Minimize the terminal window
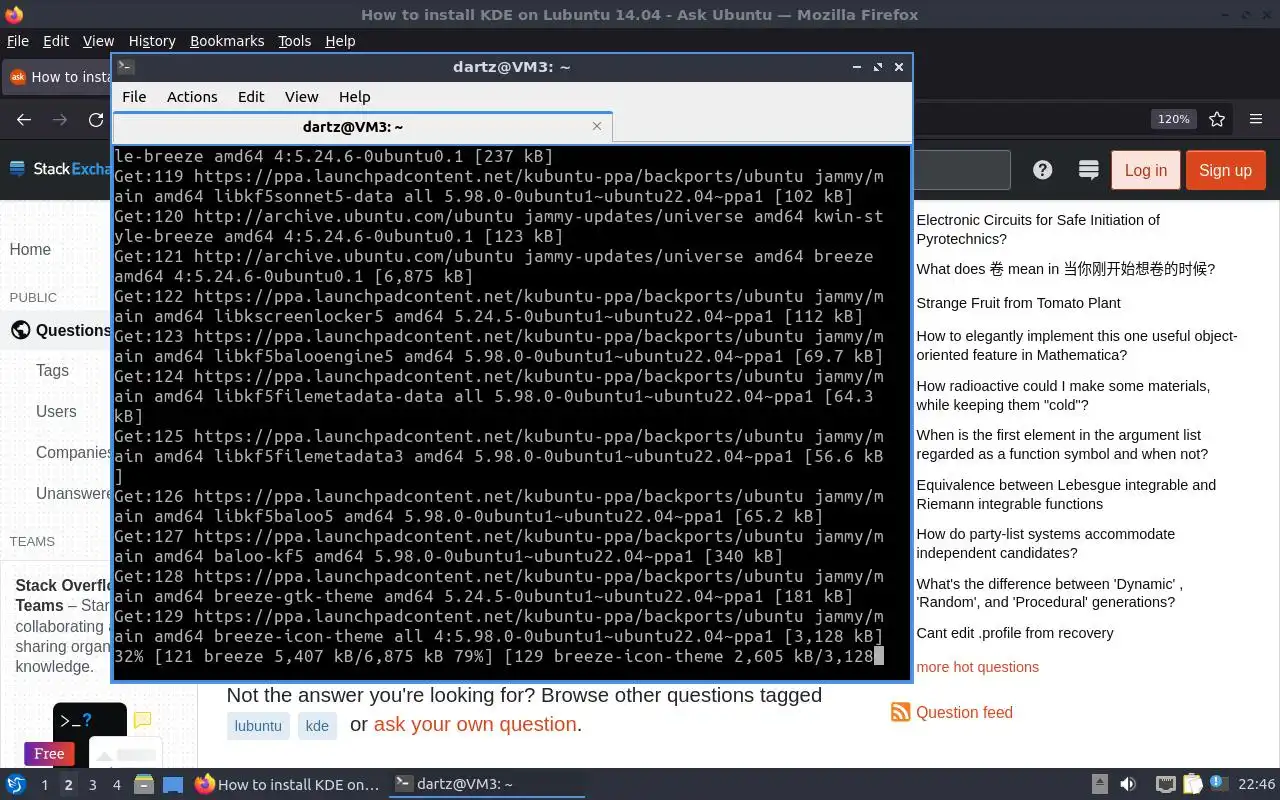The image size is (1280, 800). pyautogui.click(x=857, y=67)
